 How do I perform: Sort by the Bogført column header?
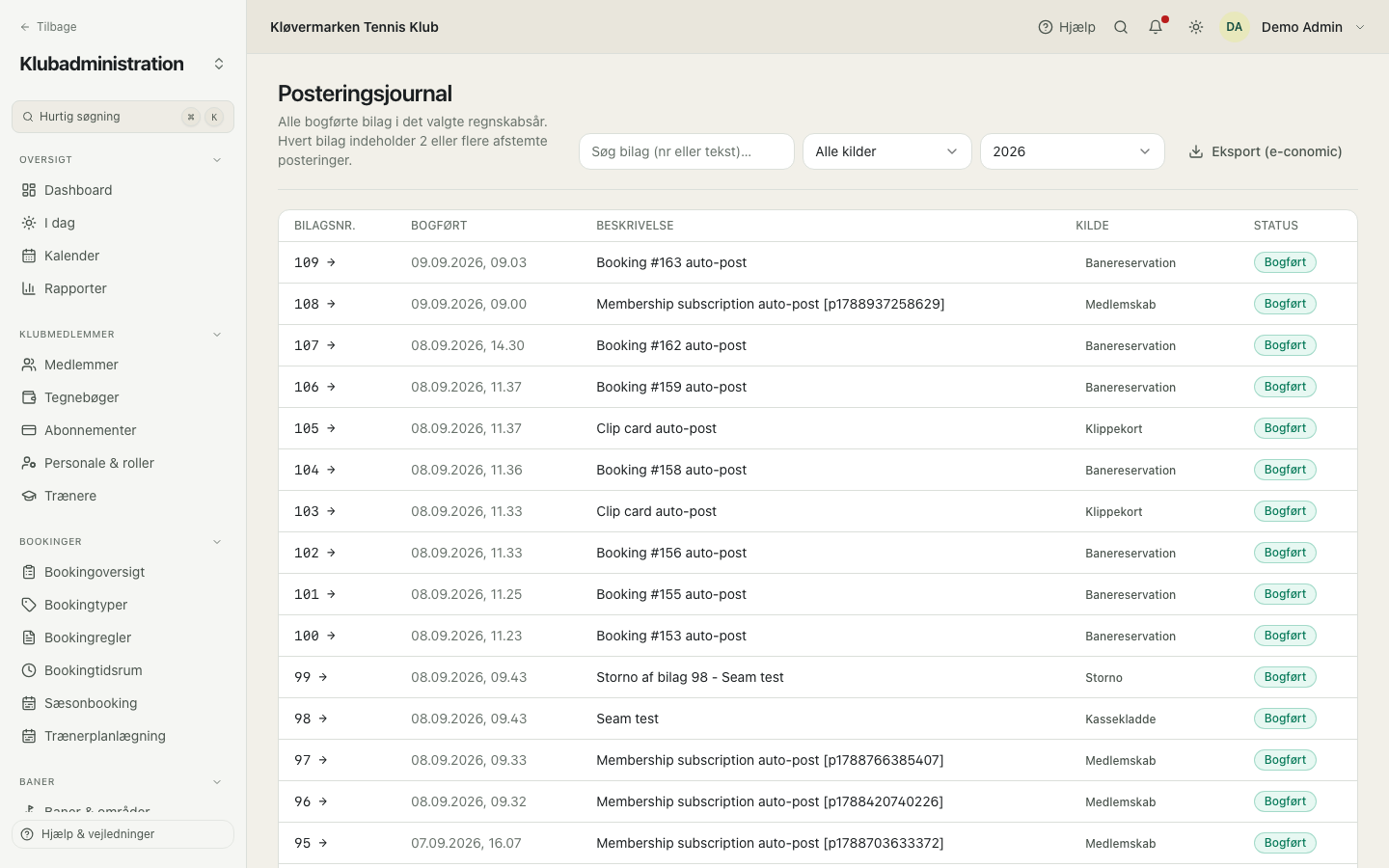(439, 226)
